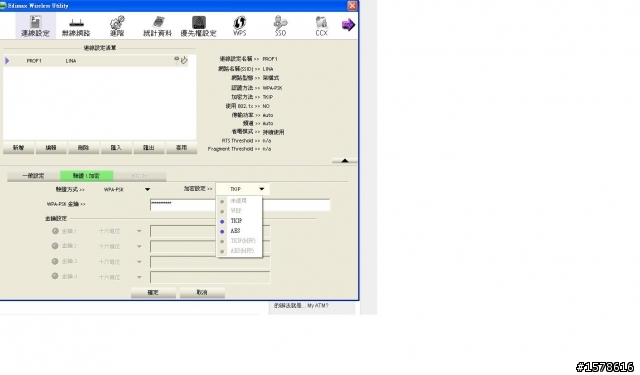Confirm with the 確定 OK button
640x375 pixels.
[x=153, y=293]
